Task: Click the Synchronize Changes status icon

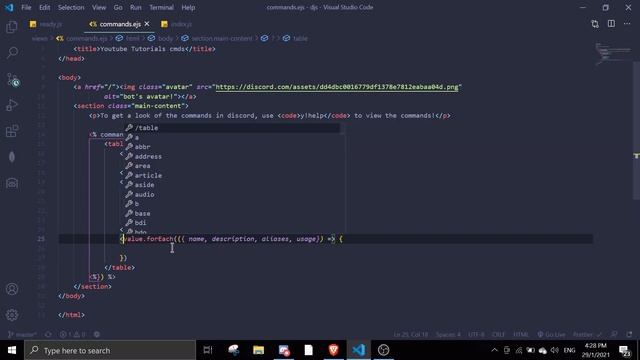Action: [x=48, y=334]
